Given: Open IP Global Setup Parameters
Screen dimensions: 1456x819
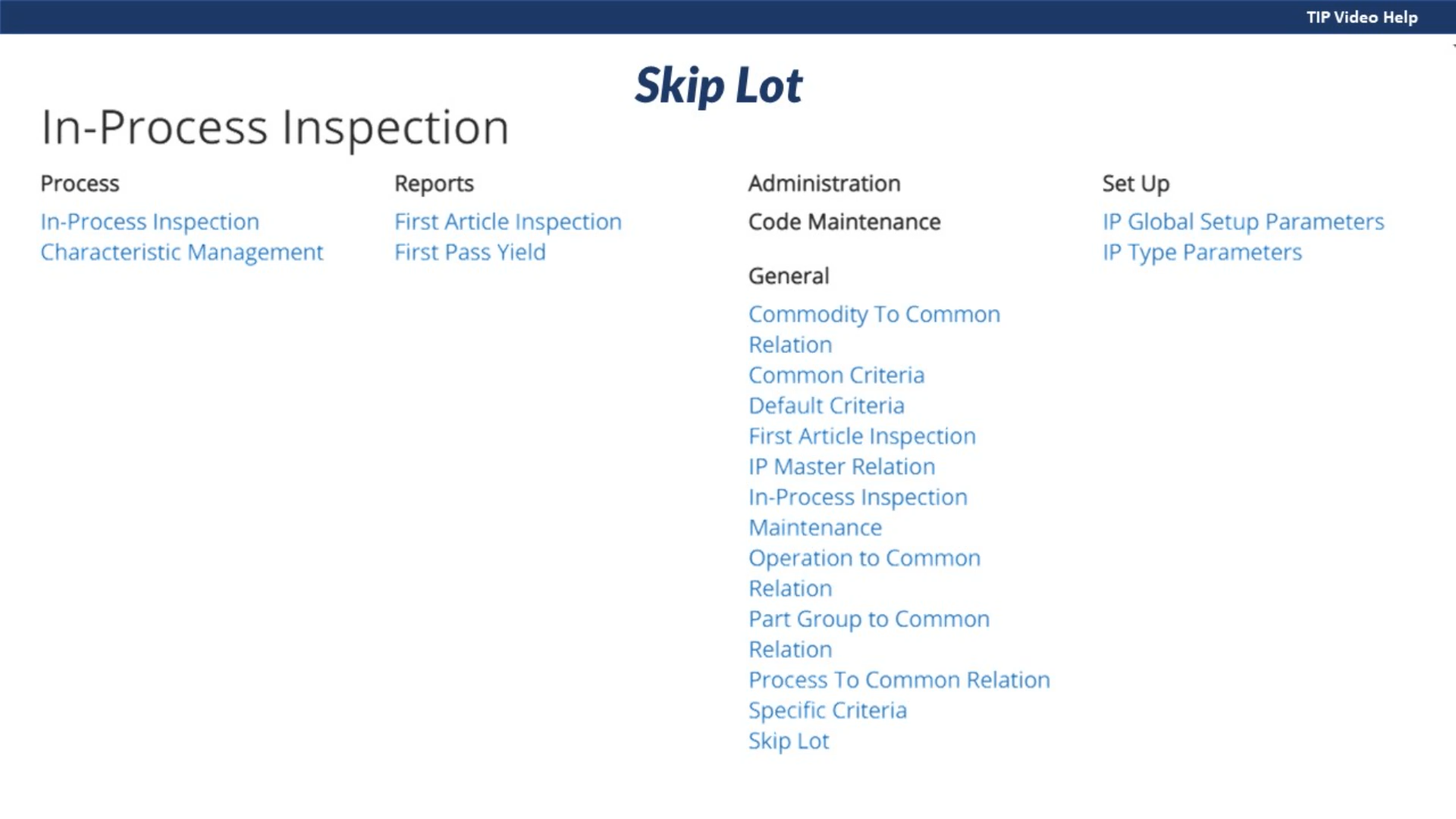Looking at the screenshot, I should [x=1243, y=221].
